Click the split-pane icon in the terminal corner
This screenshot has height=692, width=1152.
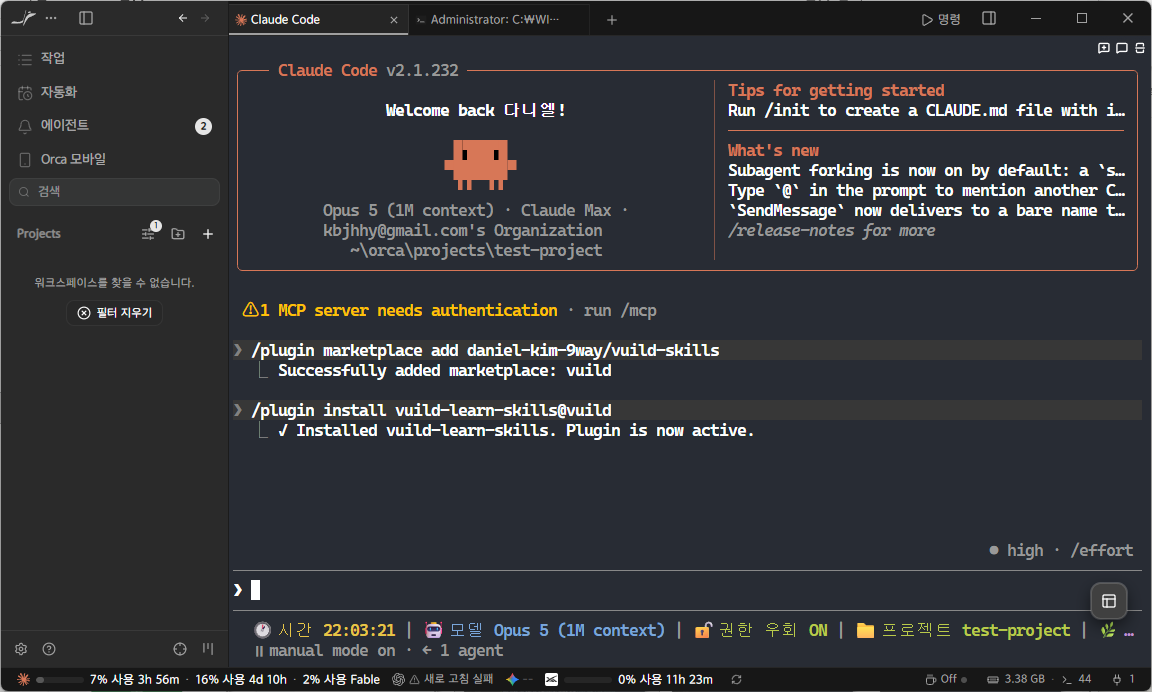[x=1140, y=48]
